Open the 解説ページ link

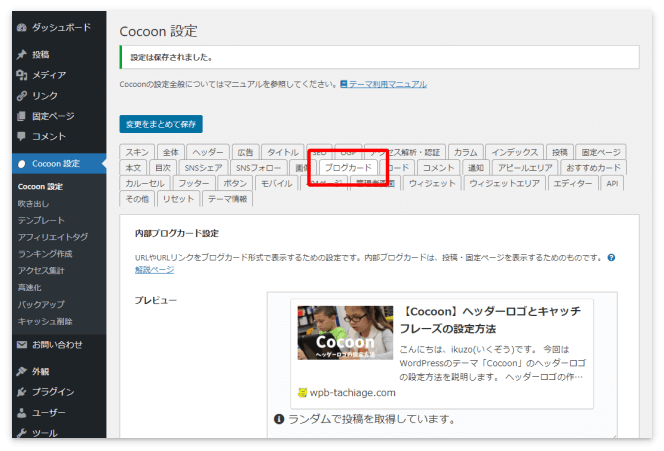(154, 269)
